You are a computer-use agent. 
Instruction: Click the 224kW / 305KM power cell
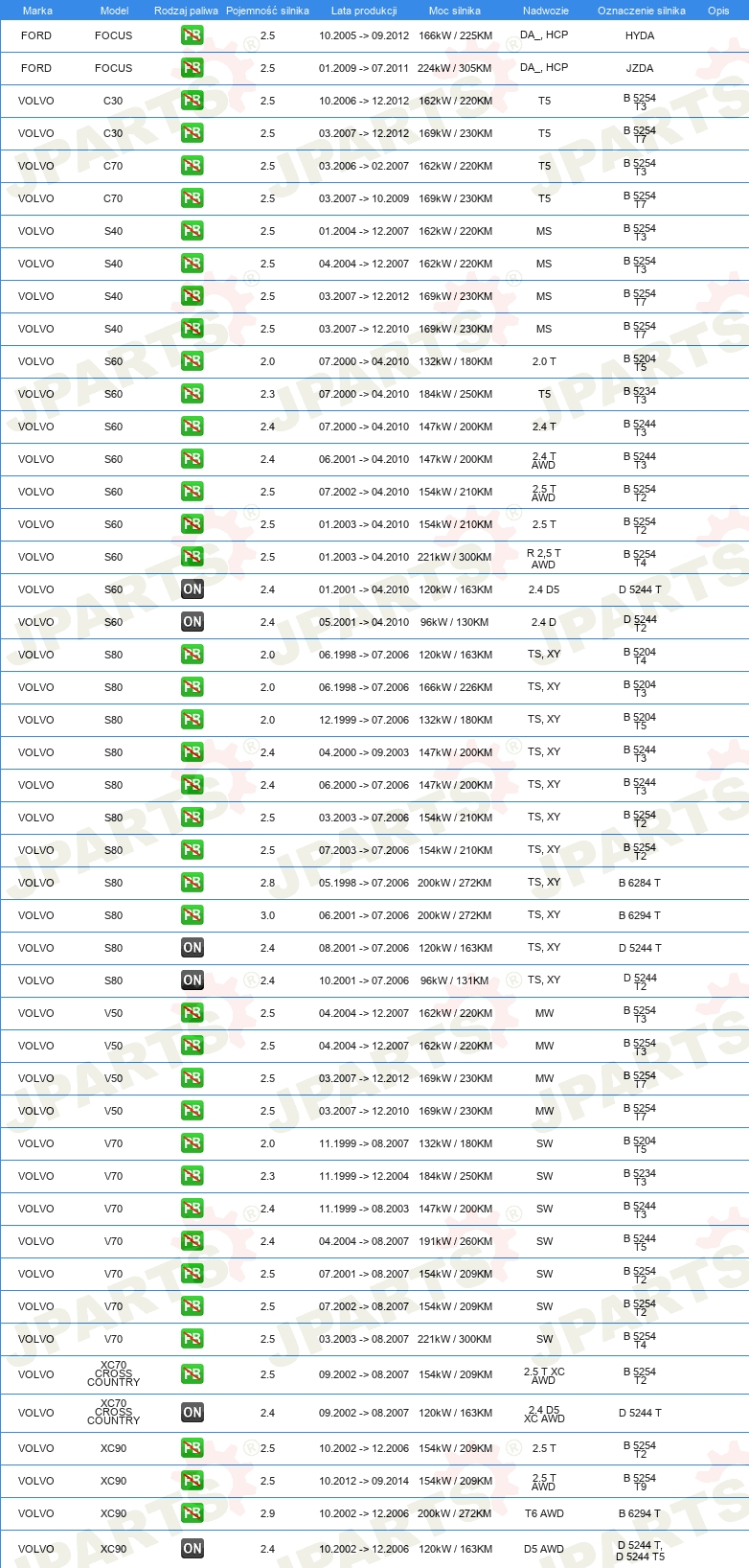tap(455, 68)
